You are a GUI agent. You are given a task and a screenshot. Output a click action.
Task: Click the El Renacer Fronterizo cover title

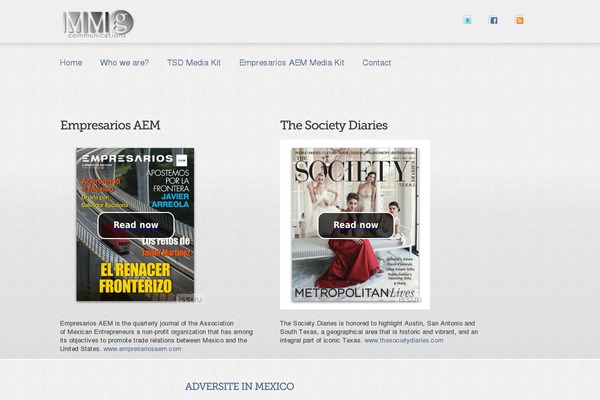(x=135, y=278)
